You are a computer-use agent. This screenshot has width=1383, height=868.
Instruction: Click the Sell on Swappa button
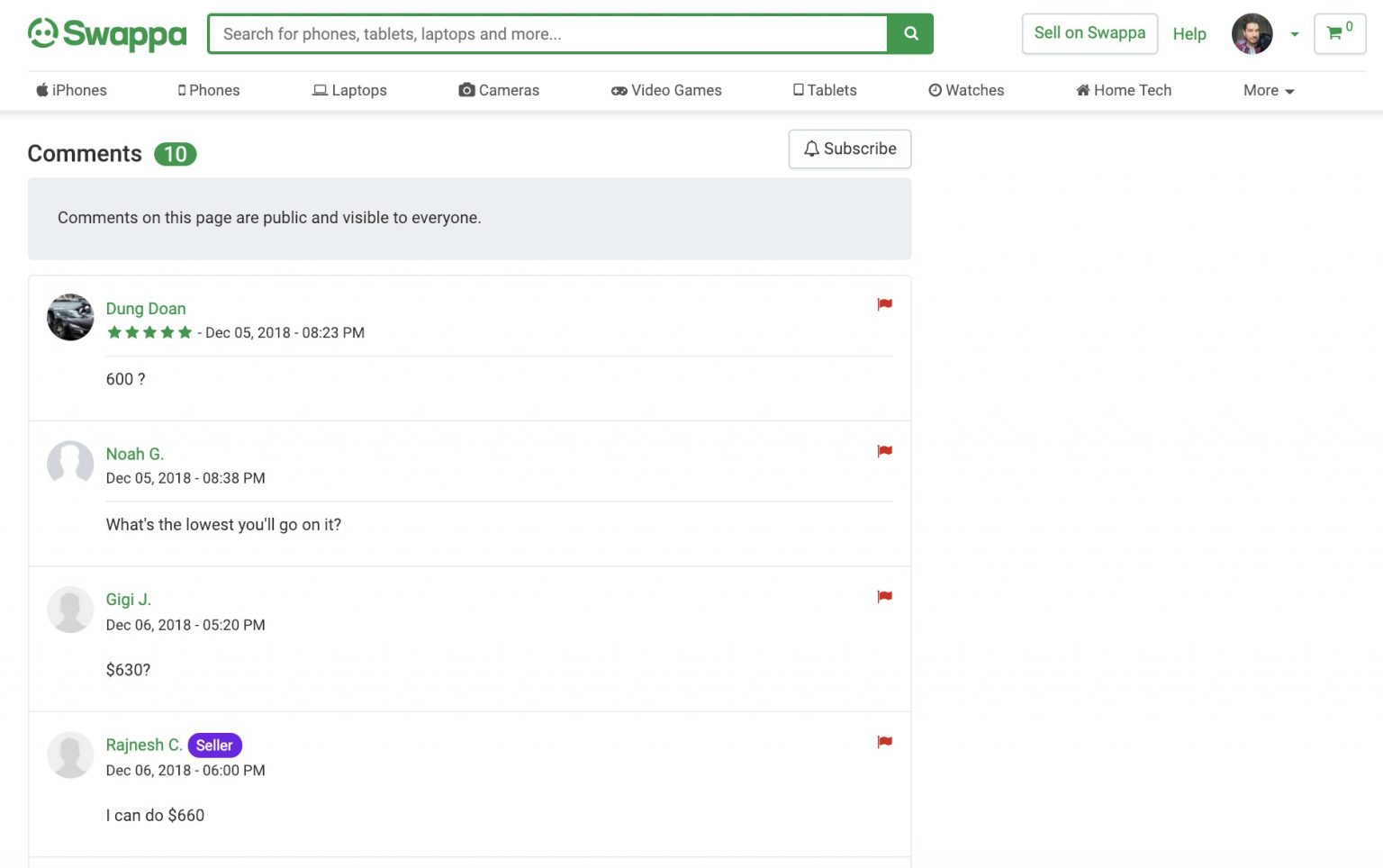click(1089, 32)
